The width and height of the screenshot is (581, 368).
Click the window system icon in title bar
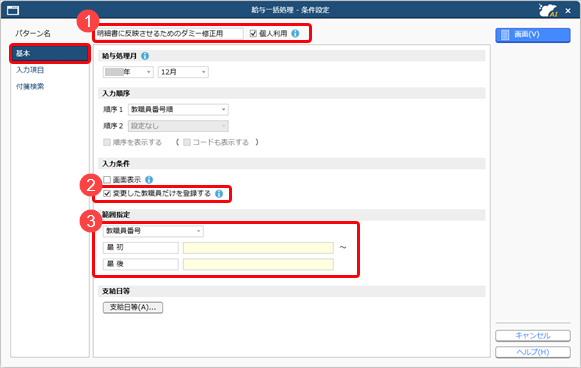tap(13, 10)
